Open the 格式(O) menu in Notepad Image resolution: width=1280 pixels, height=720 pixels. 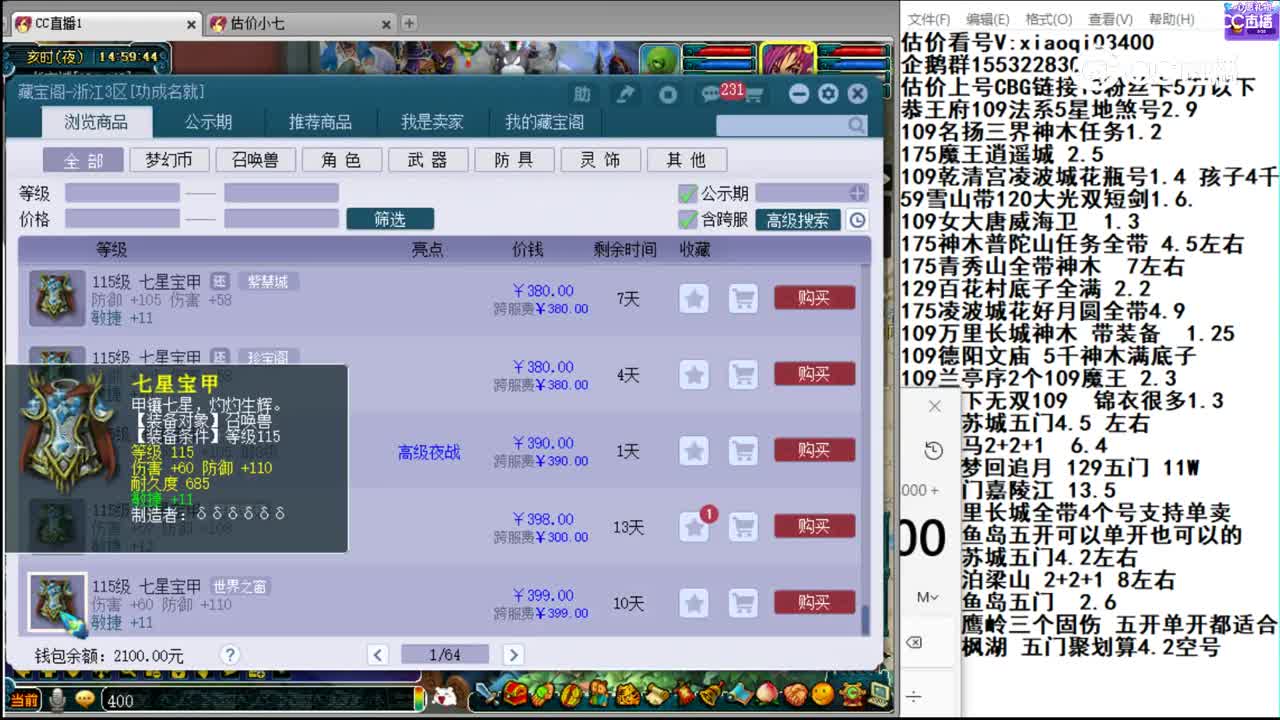tap(1048, 19)
